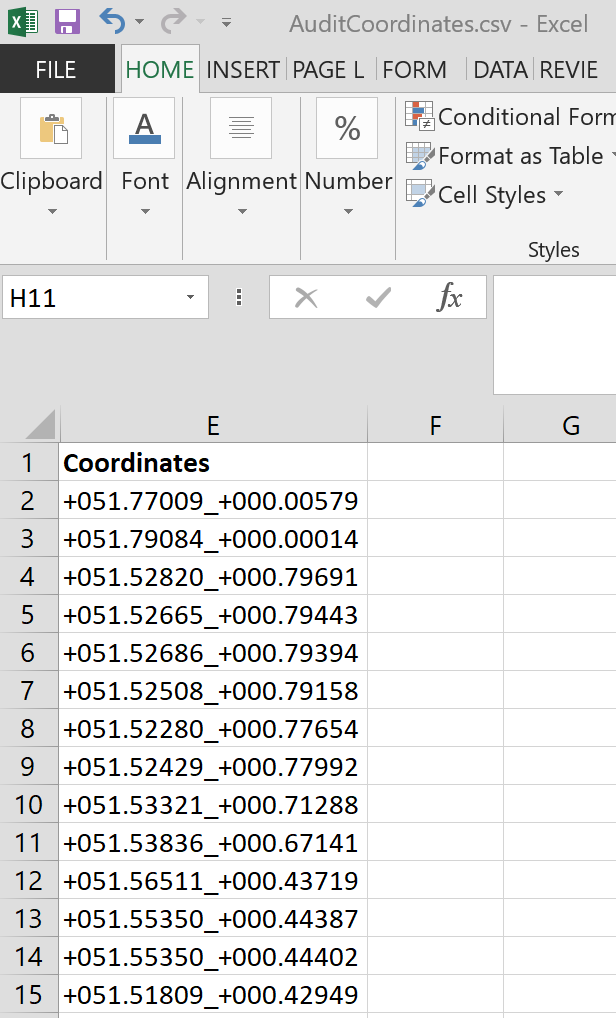Screen dimensions: 616x1018
Task: Click the Undo arrow icon
Action: click(111, 22)
